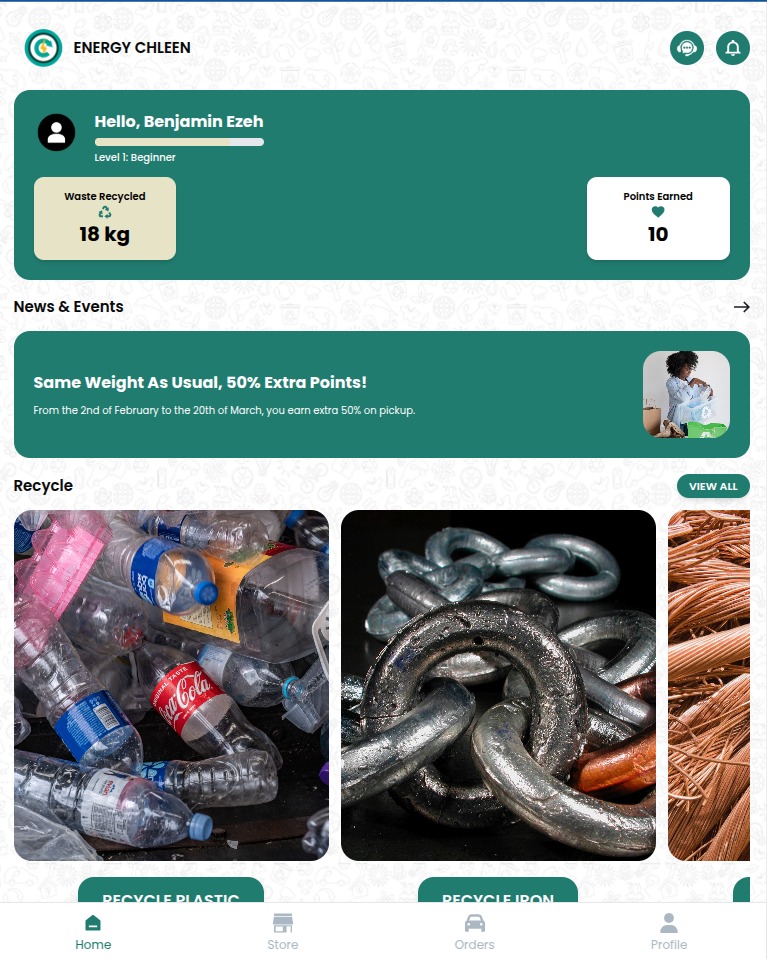Tap the Recycle Plastic button

pos(171,890)
